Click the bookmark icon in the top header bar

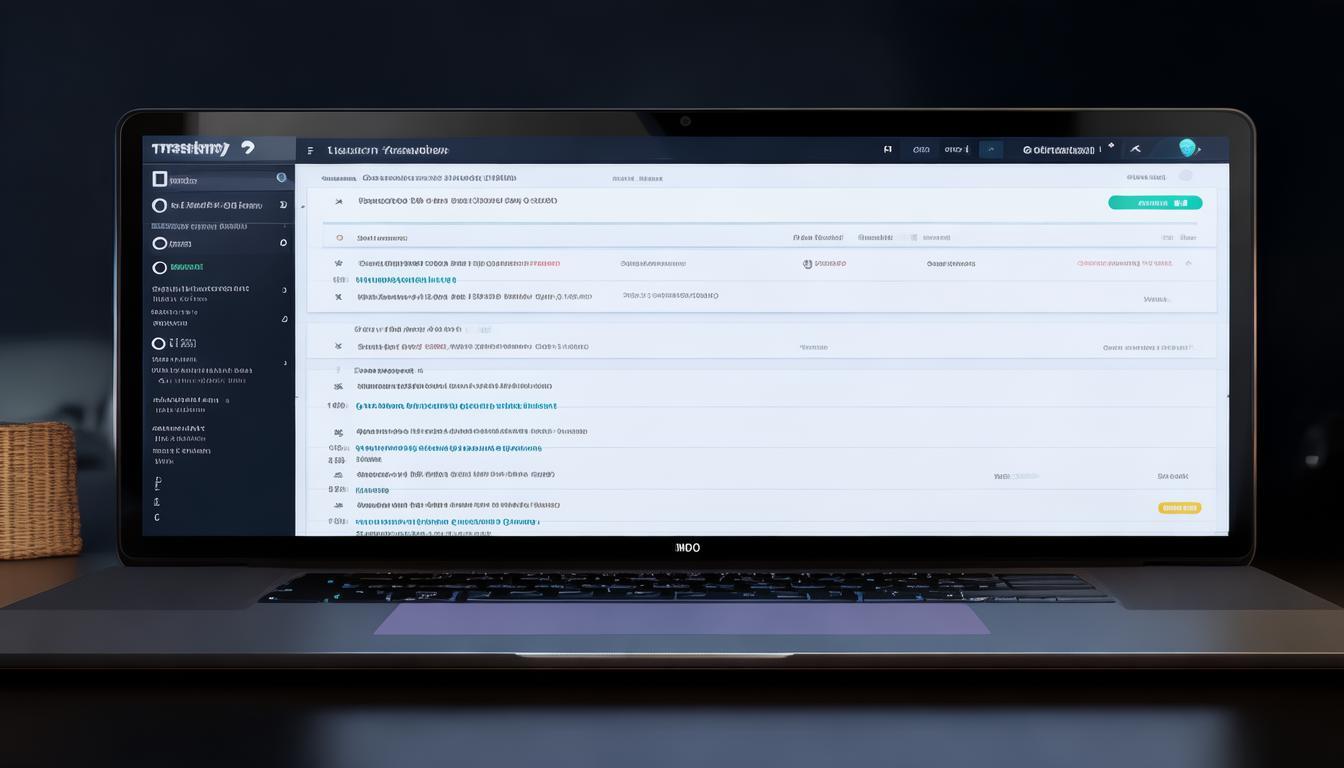tap(887, 150)
